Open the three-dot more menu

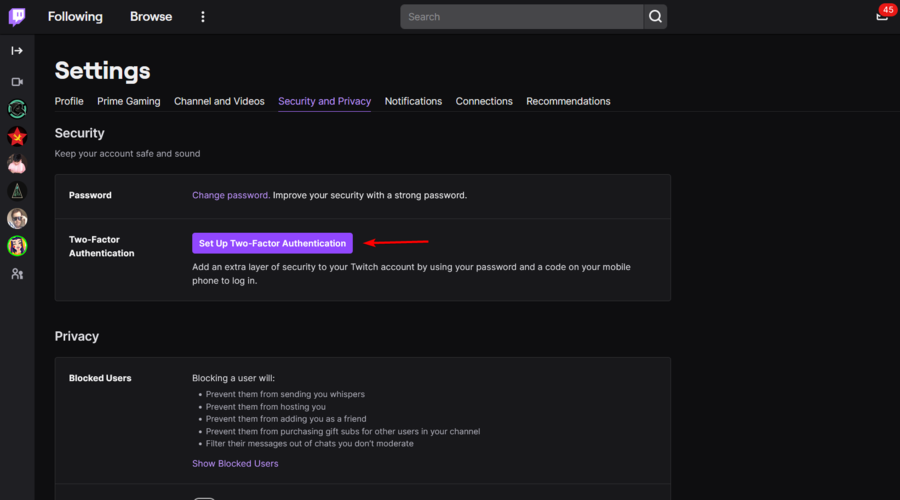(x=203, y=17)
